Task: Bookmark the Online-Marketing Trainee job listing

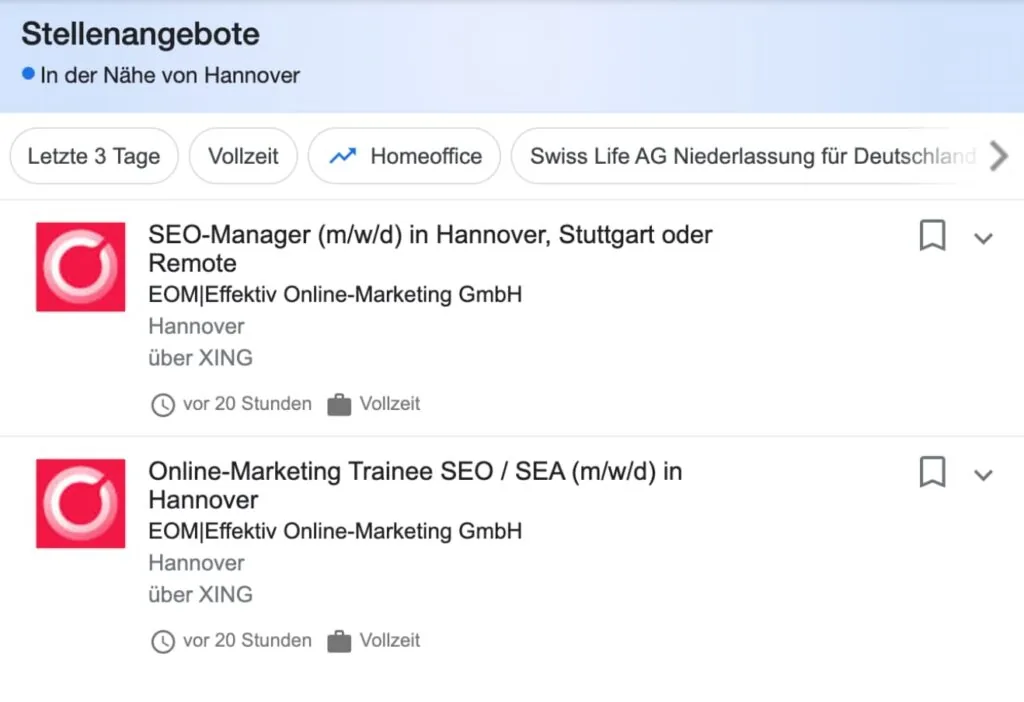Action: click(932, 471)
